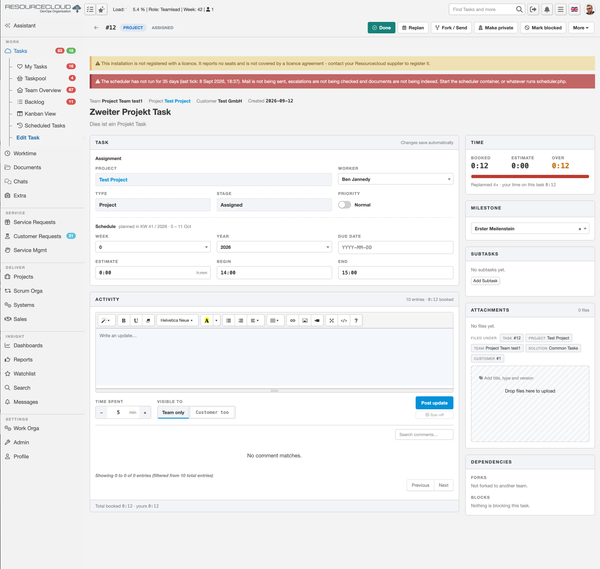Toggle the Sync off button
This screenshot has height=569, width=600.
click(x=434, y=415)
